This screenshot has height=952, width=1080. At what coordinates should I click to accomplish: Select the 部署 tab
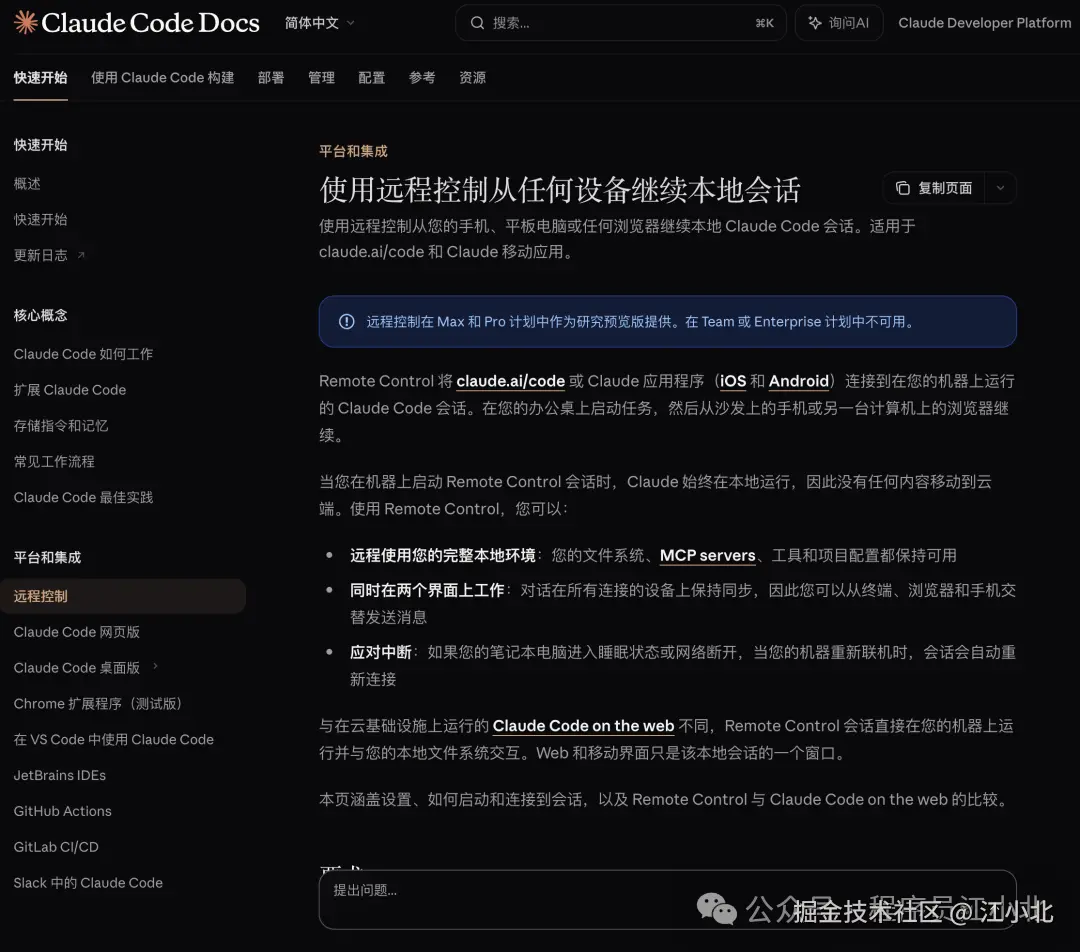pos(271,78)
